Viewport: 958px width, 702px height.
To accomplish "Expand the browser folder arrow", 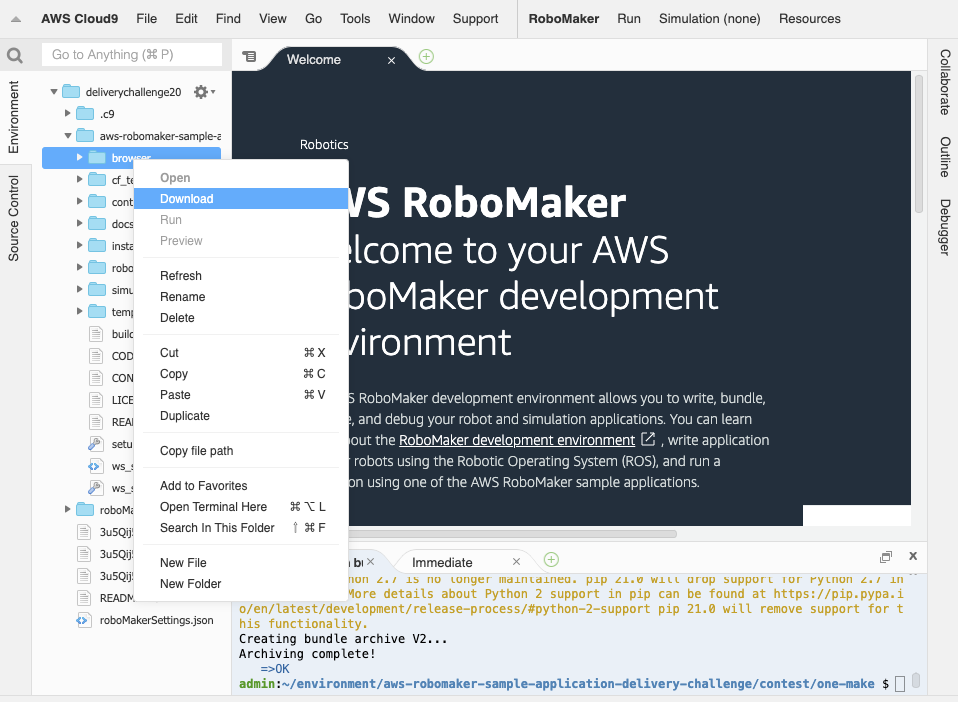I will [x=79, y=157].
